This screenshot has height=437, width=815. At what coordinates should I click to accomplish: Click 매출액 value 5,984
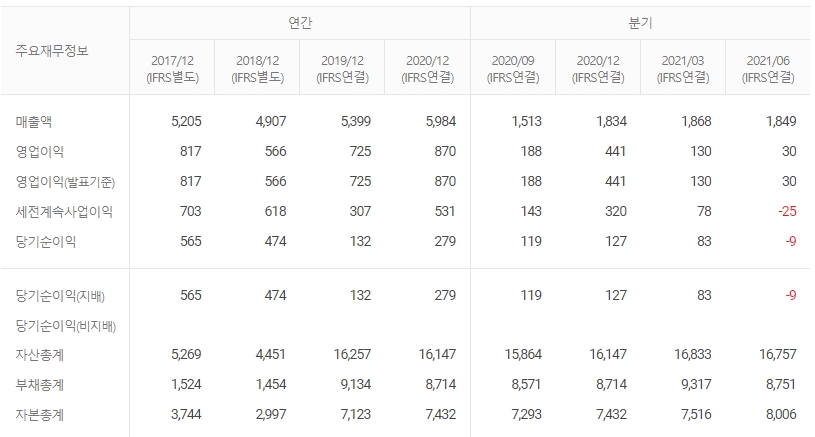click(x=441, y=122)
